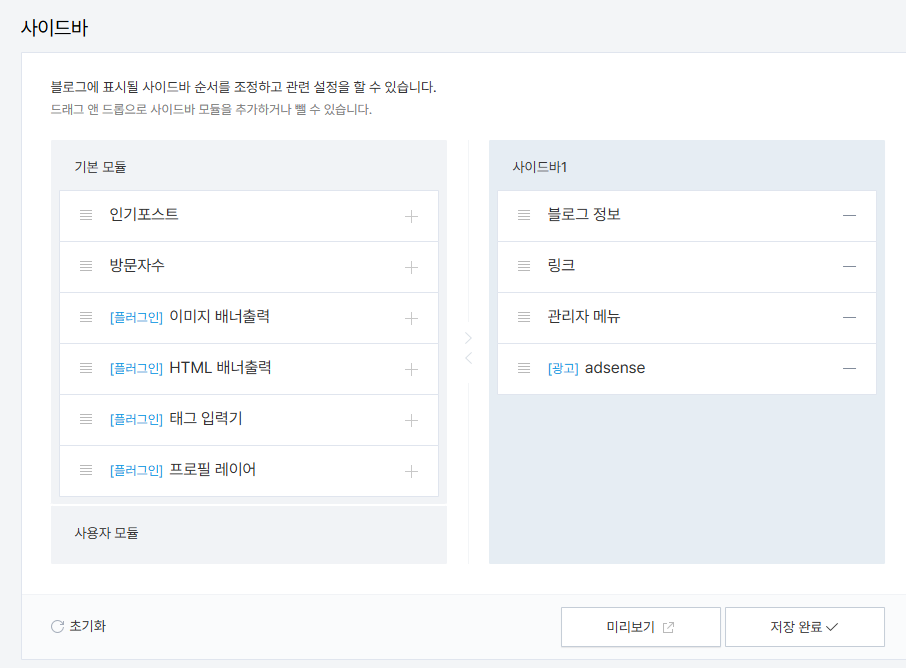Click the minus icon beside adsense
Screen dimensions: 906x668
pyautogui.click(x=849, y=368)
